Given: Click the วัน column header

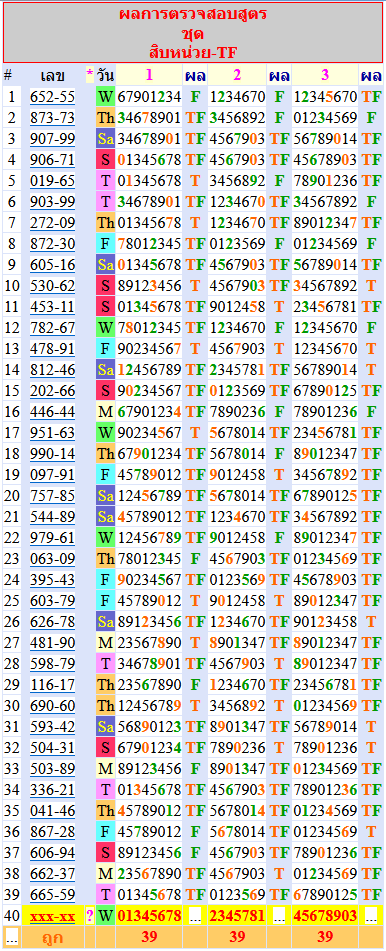Looking at the screenshot, I should pyautogui.click(x=105, y=75).
